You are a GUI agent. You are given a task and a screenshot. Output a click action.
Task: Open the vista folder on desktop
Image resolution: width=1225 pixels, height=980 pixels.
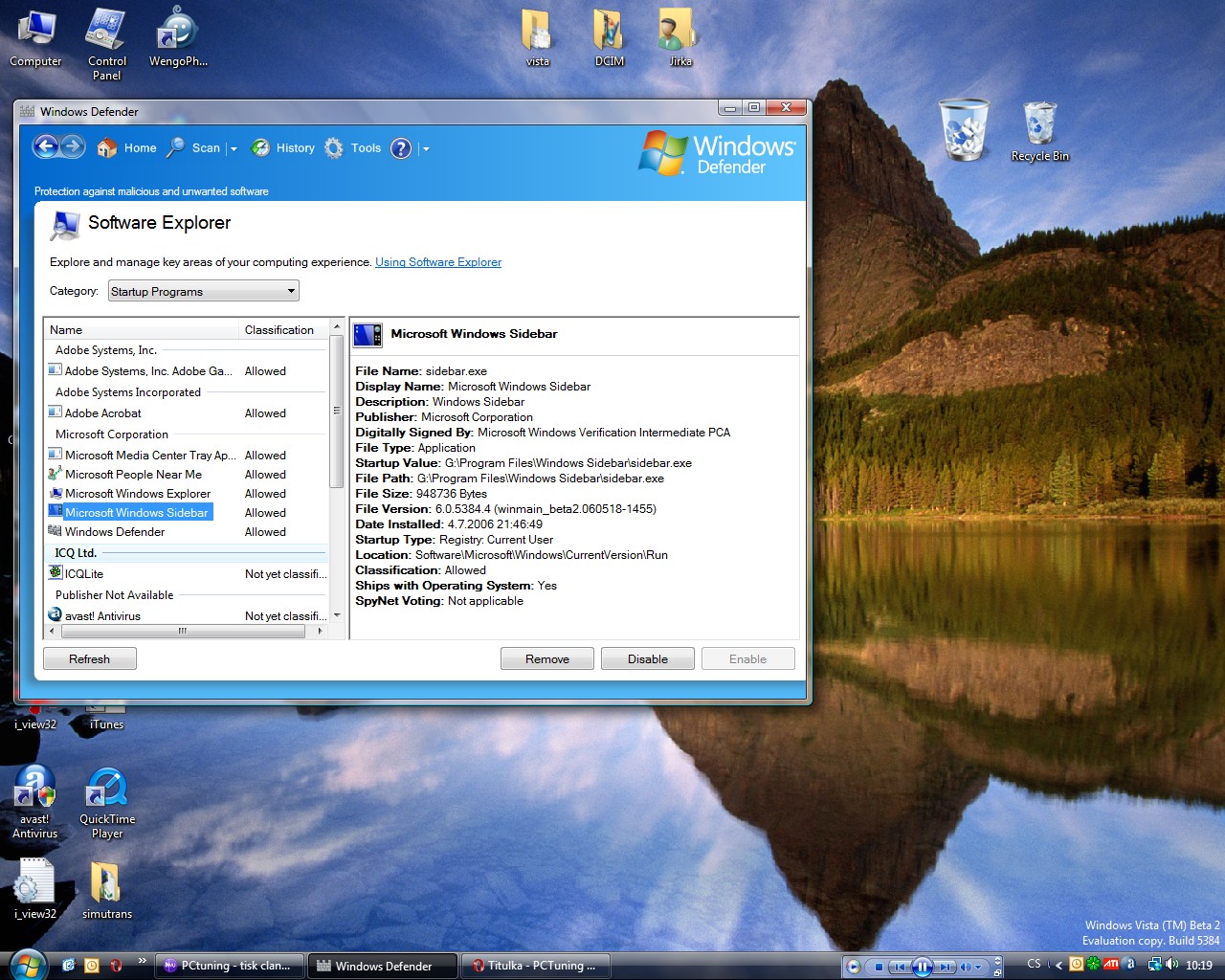tap(538, 38)
